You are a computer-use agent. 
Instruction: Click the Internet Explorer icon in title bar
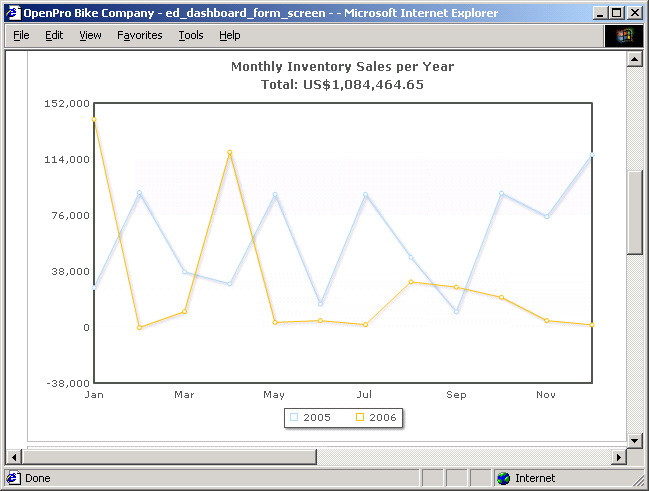click(13, 13)
